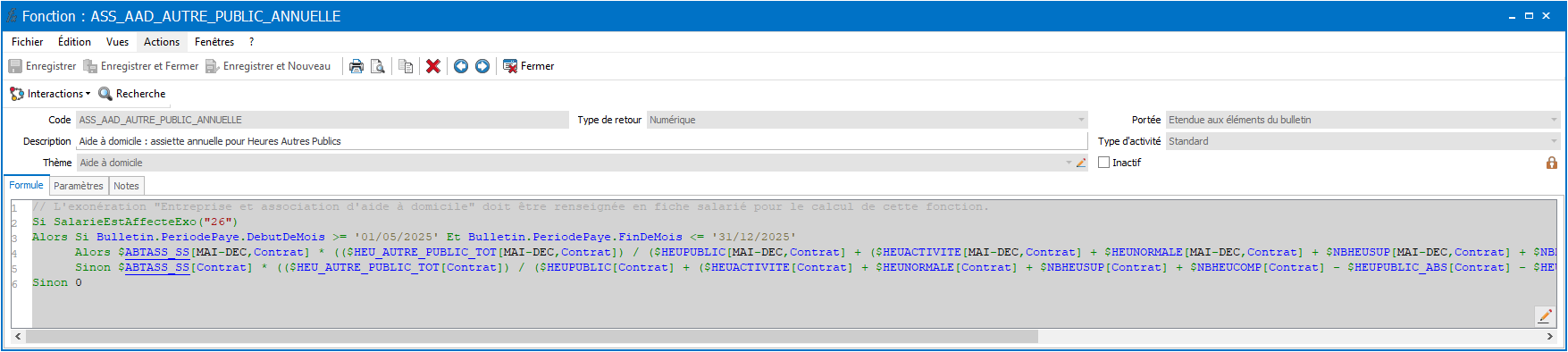
Task: Click into the Description field
Action: coord(581,141)
